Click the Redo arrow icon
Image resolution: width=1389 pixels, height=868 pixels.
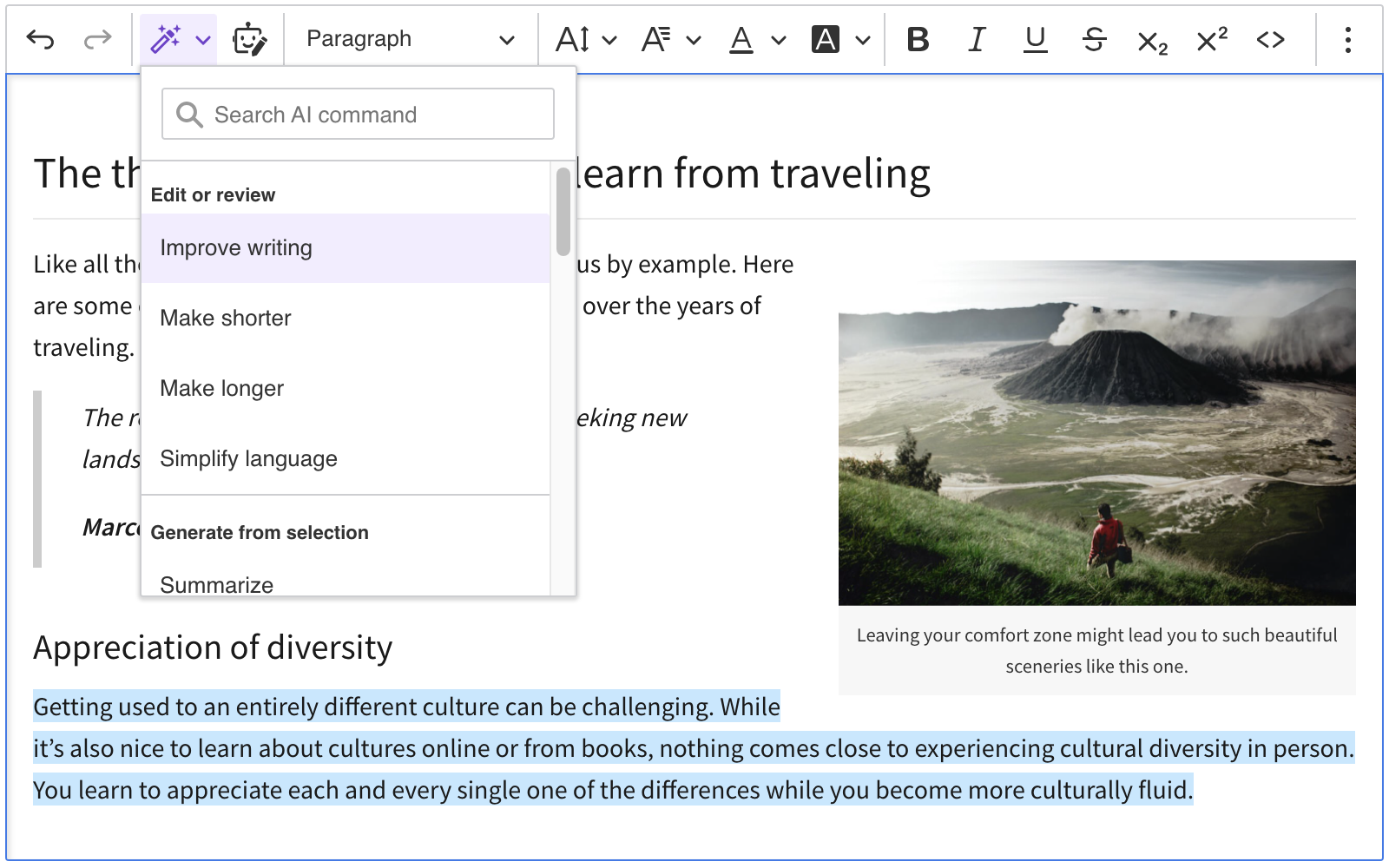pyautogui.click(x=95, y=38)
